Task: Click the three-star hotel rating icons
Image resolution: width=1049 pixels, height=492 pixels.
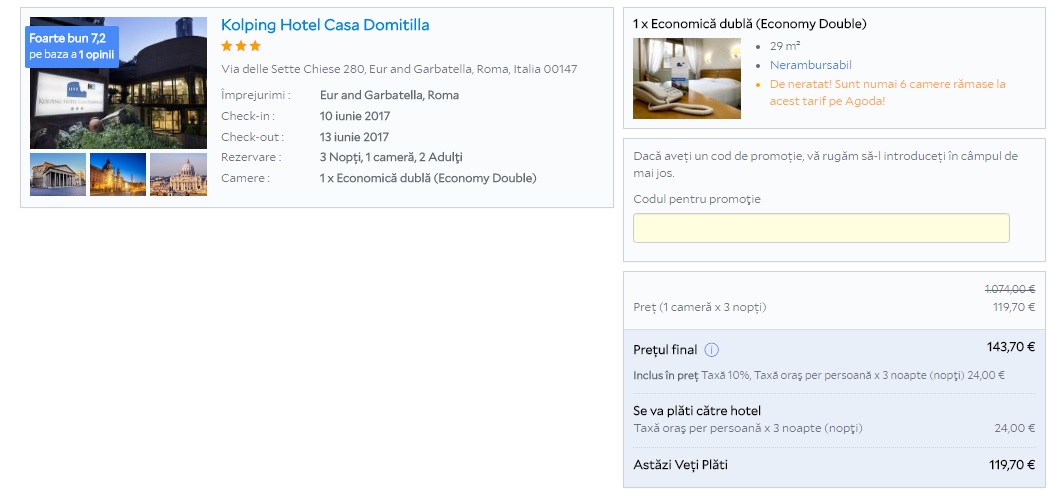Action: pyautogui.click(x=240, y=46)
